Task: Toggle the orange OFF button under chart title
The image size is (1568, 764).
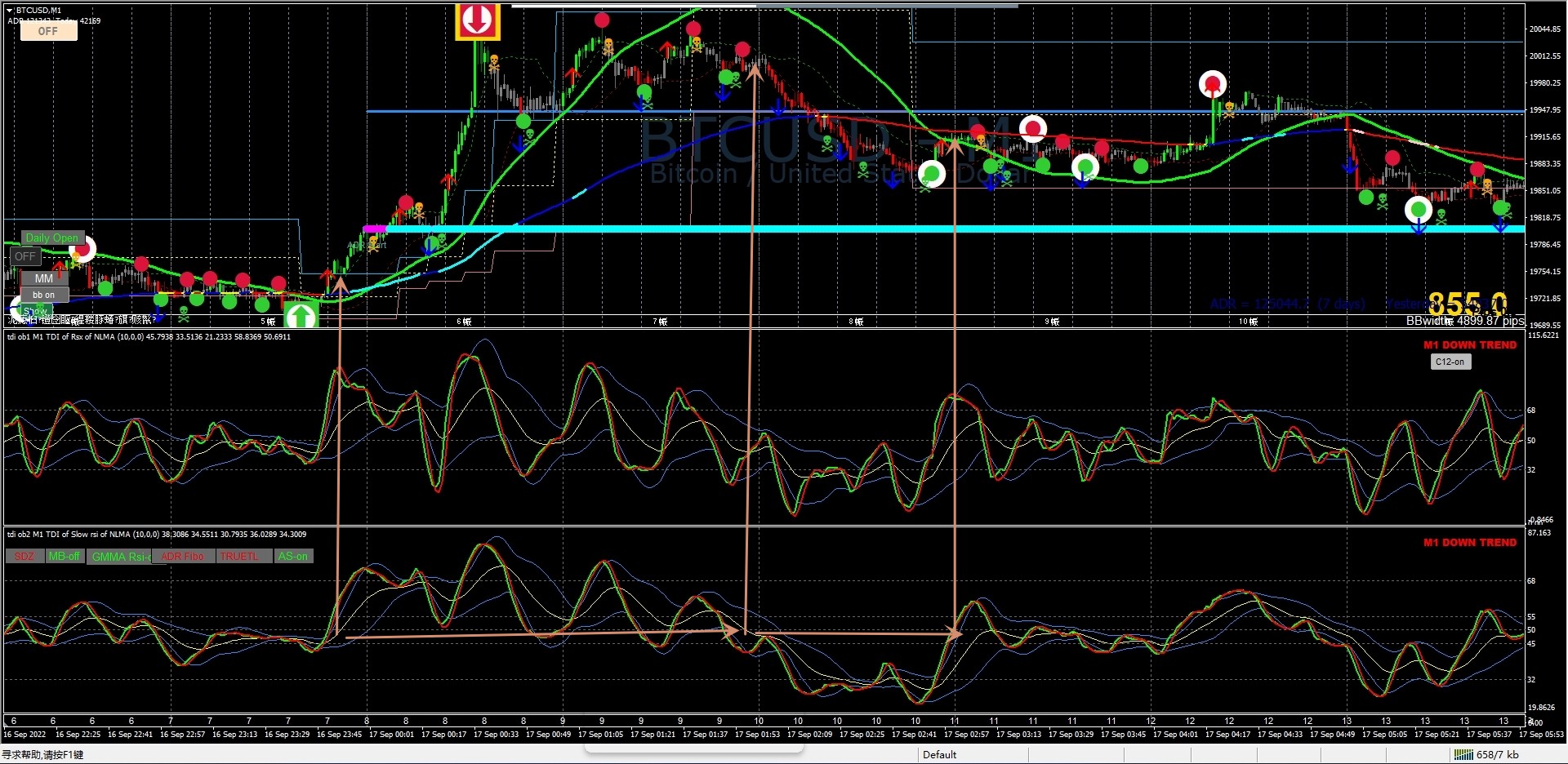Action: 48,31
